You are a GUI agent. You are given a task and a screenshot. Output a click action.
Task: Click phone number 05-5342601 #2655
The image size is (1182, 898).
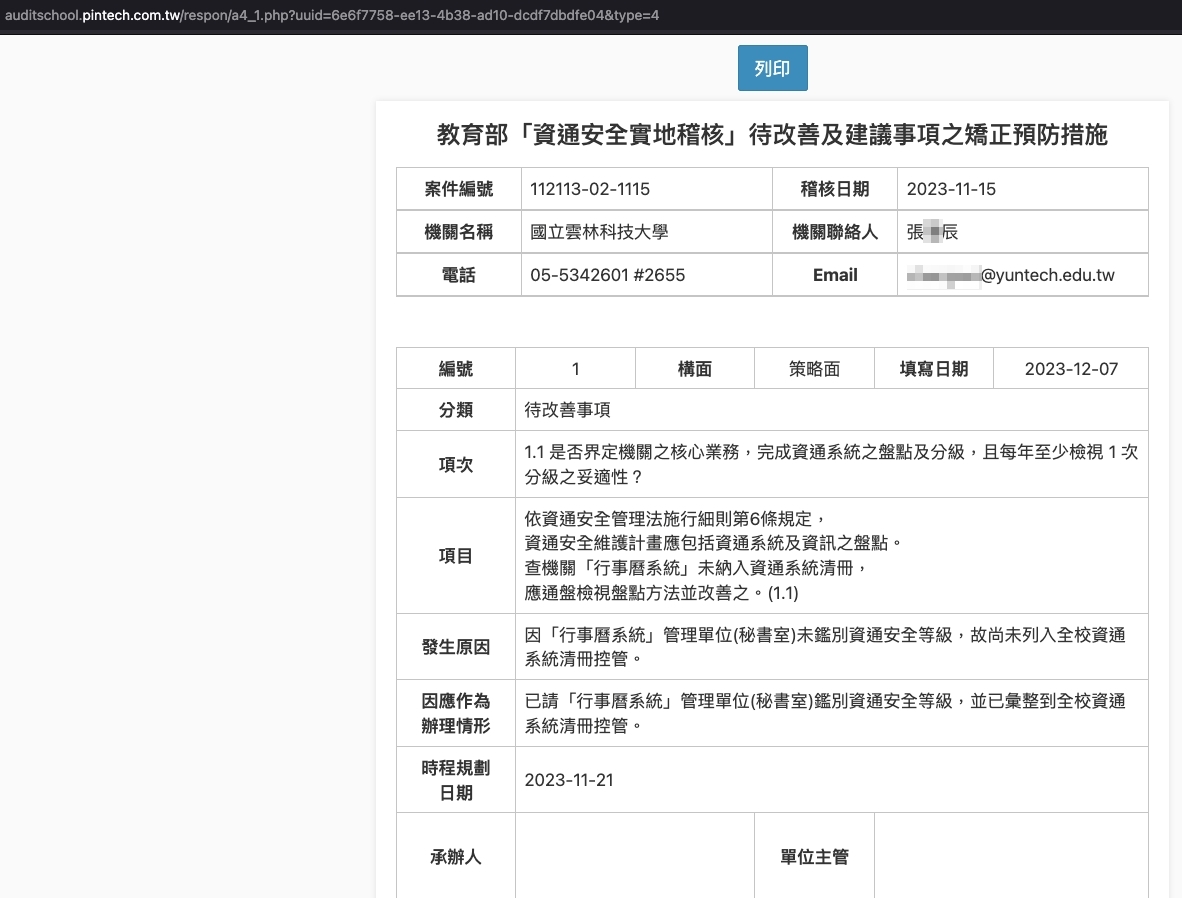pyautogui.click(x=608, y=275)
